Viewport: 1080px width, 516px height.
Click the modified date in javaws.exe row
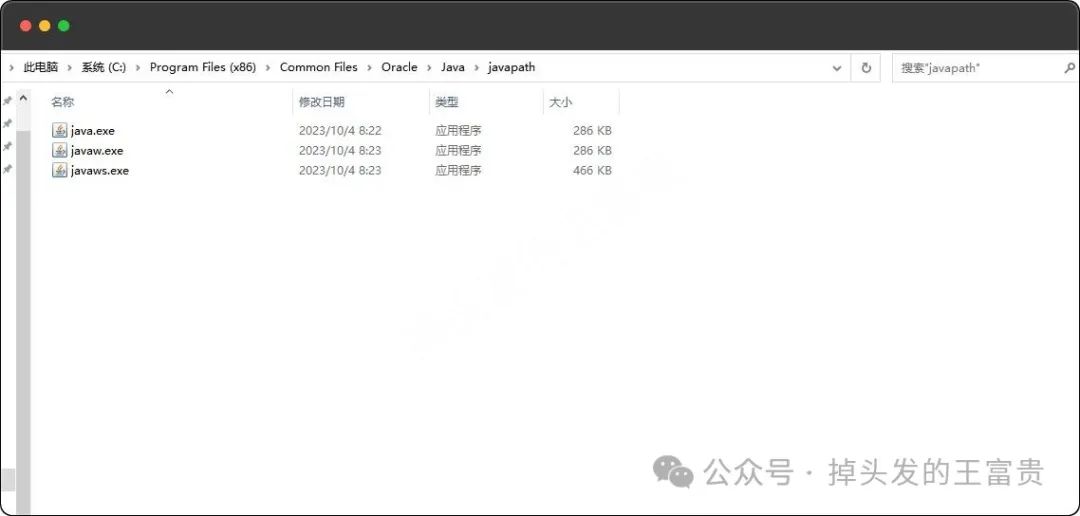click(x=340, y=170)
